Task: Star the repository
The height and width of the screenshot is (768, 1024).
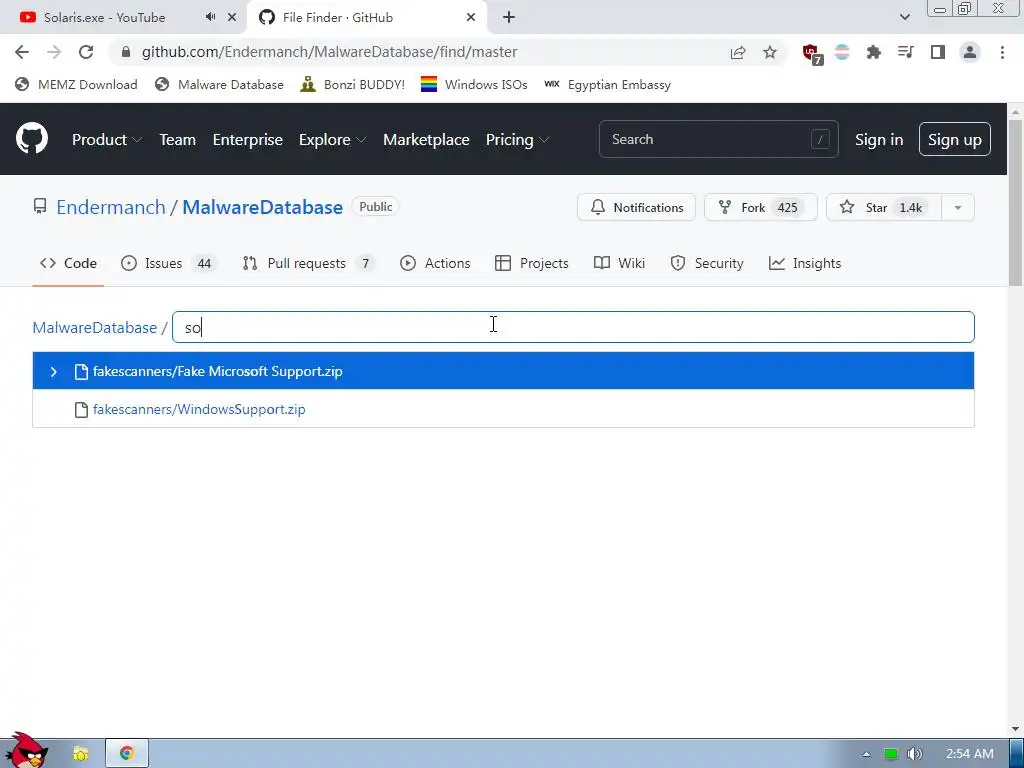Action: coord(884,207)
